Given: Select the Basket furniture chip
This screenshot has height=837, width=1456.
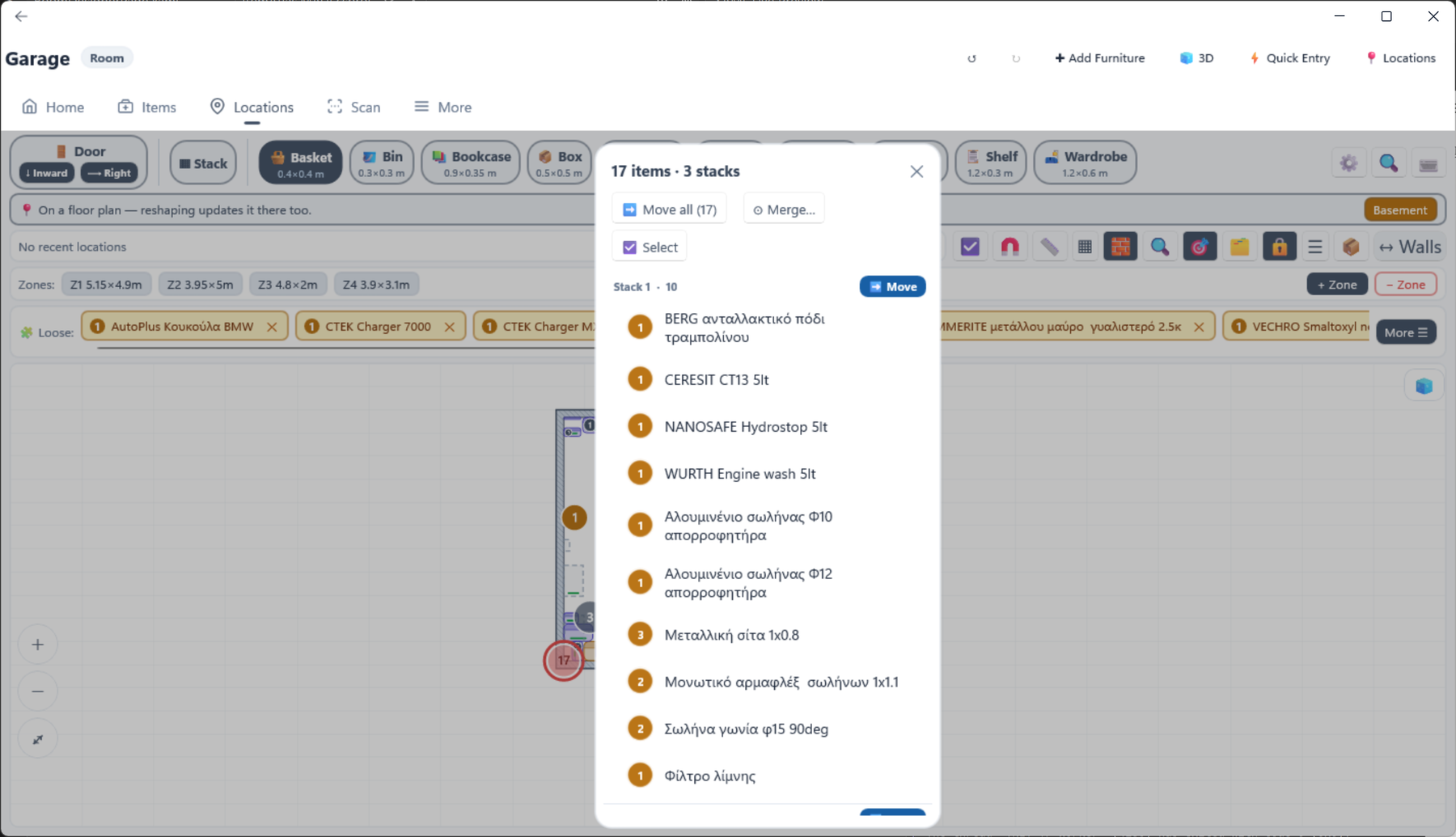Looking at the screenshot, I should click(x=300, y=163).
